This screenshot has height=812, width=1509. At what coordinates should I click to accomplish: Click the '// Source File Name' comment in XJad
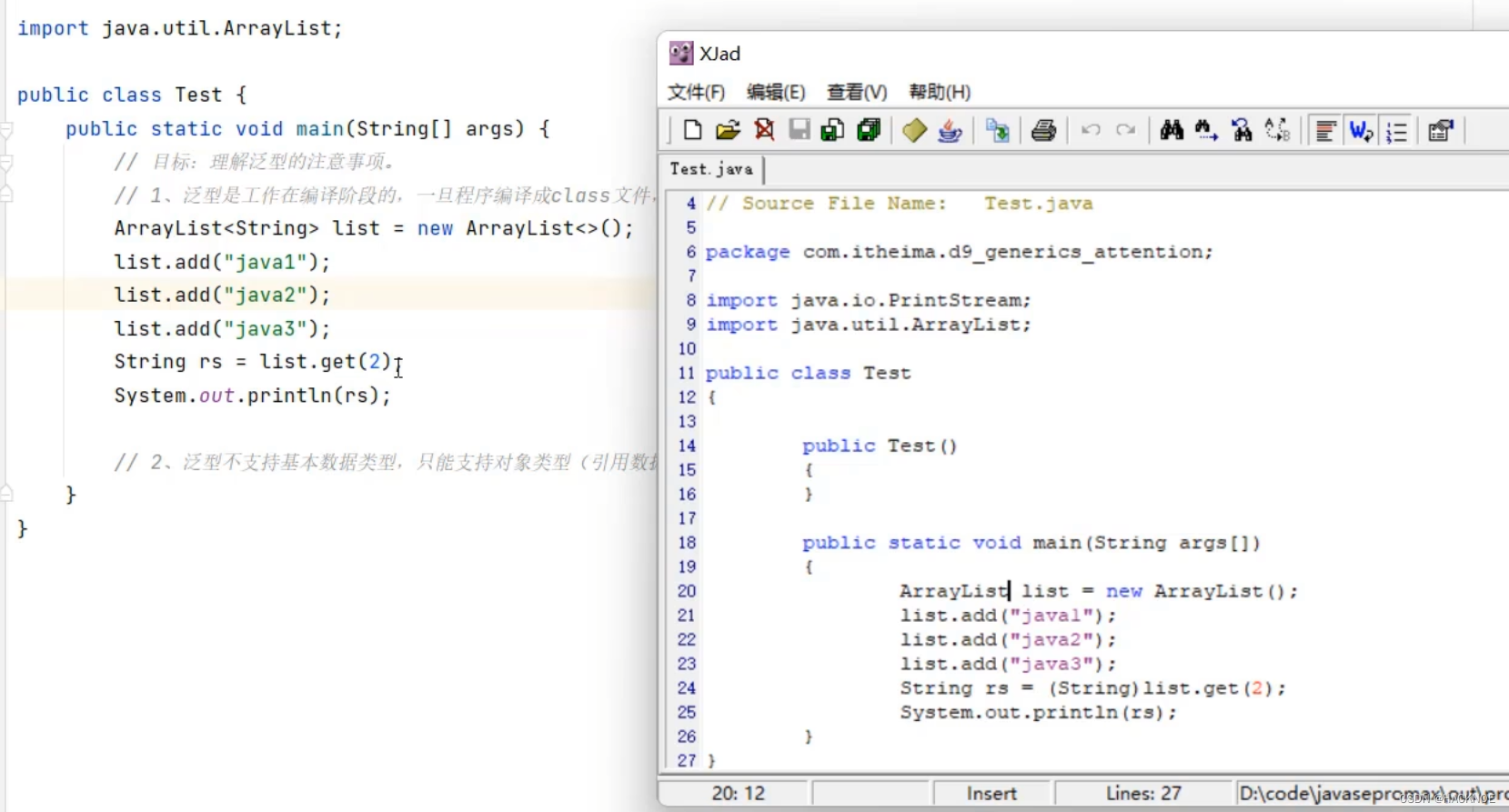900,204
